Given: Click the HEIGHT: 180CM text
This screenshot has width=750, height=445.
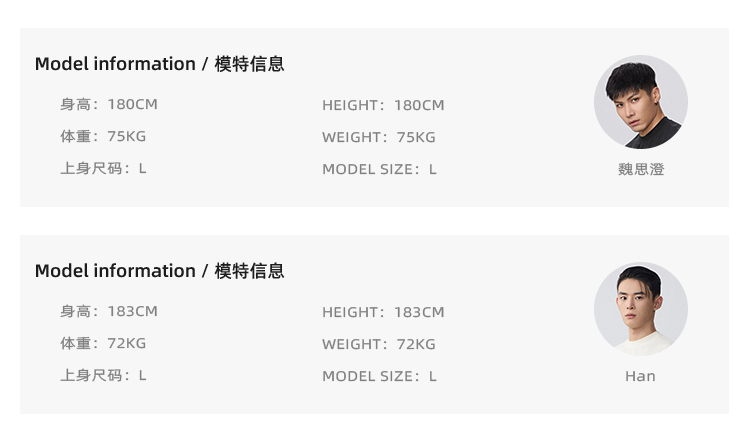Looking at the screenshot, I should pyautogui.click(x=383, y=105).
